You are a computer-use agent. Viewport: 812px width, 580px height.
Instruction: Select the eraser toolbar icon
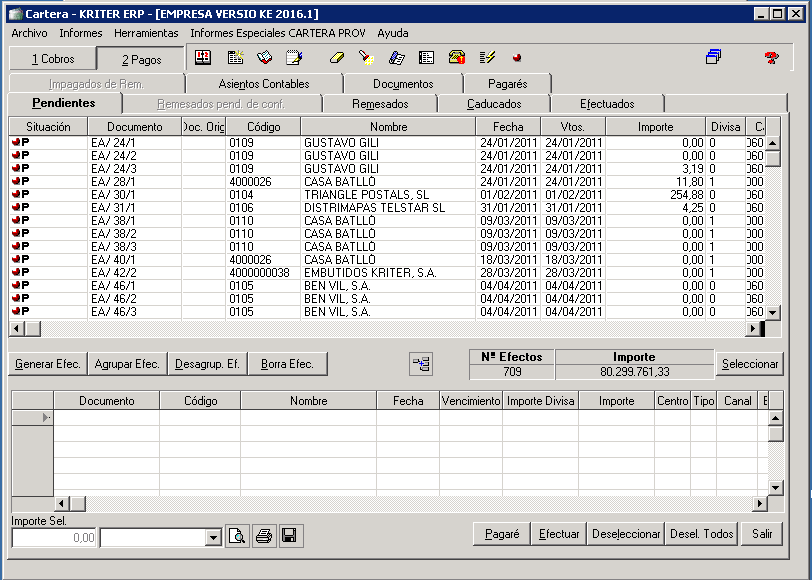click(337, 57)
